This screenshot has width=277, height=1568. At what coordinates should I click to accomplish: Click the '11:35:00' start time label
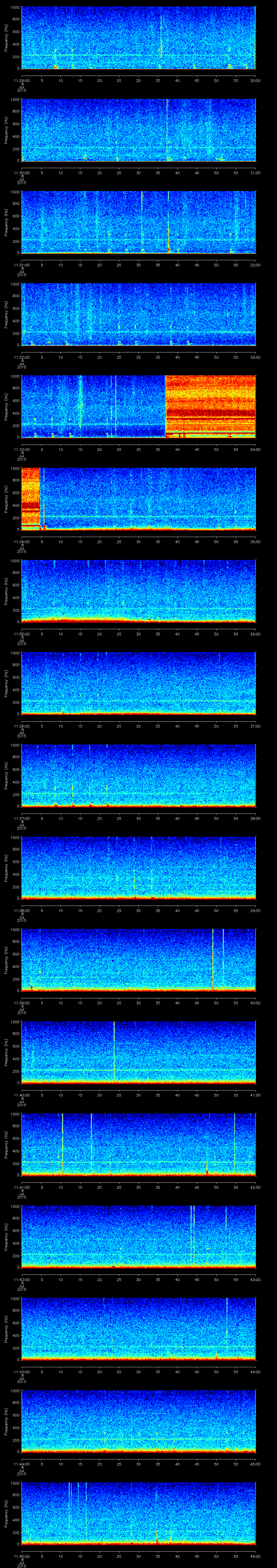[x=21, y=634]
